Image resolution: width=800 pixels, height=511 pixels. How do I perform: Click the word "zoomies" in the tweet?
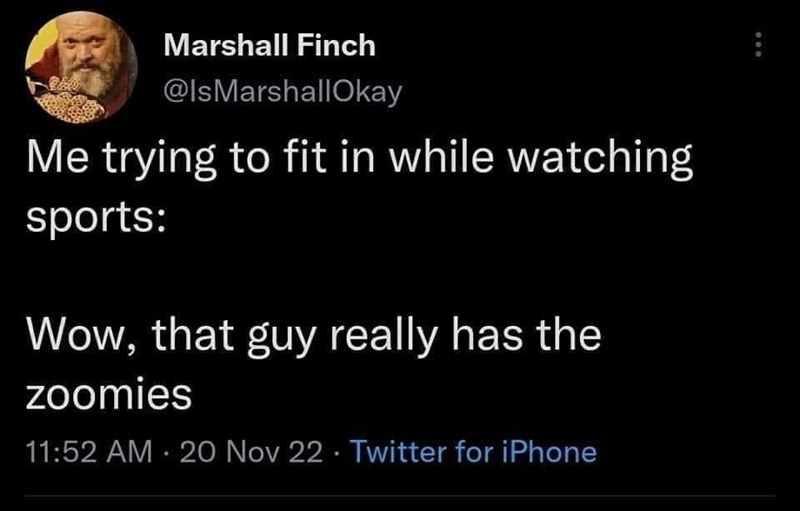(108, 393)
